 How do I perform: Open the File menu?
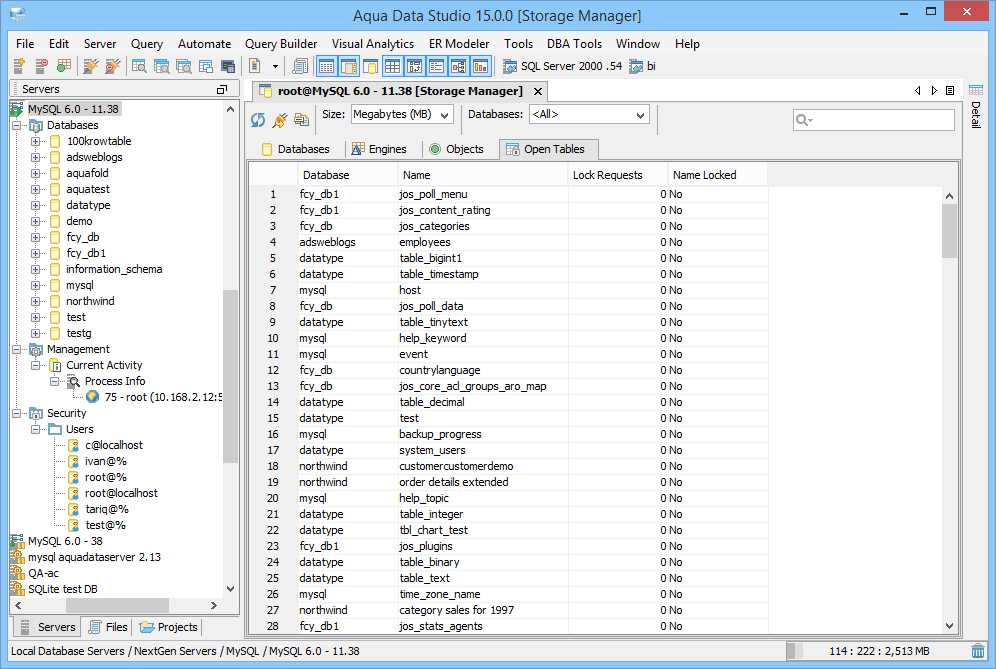point(25,44)
